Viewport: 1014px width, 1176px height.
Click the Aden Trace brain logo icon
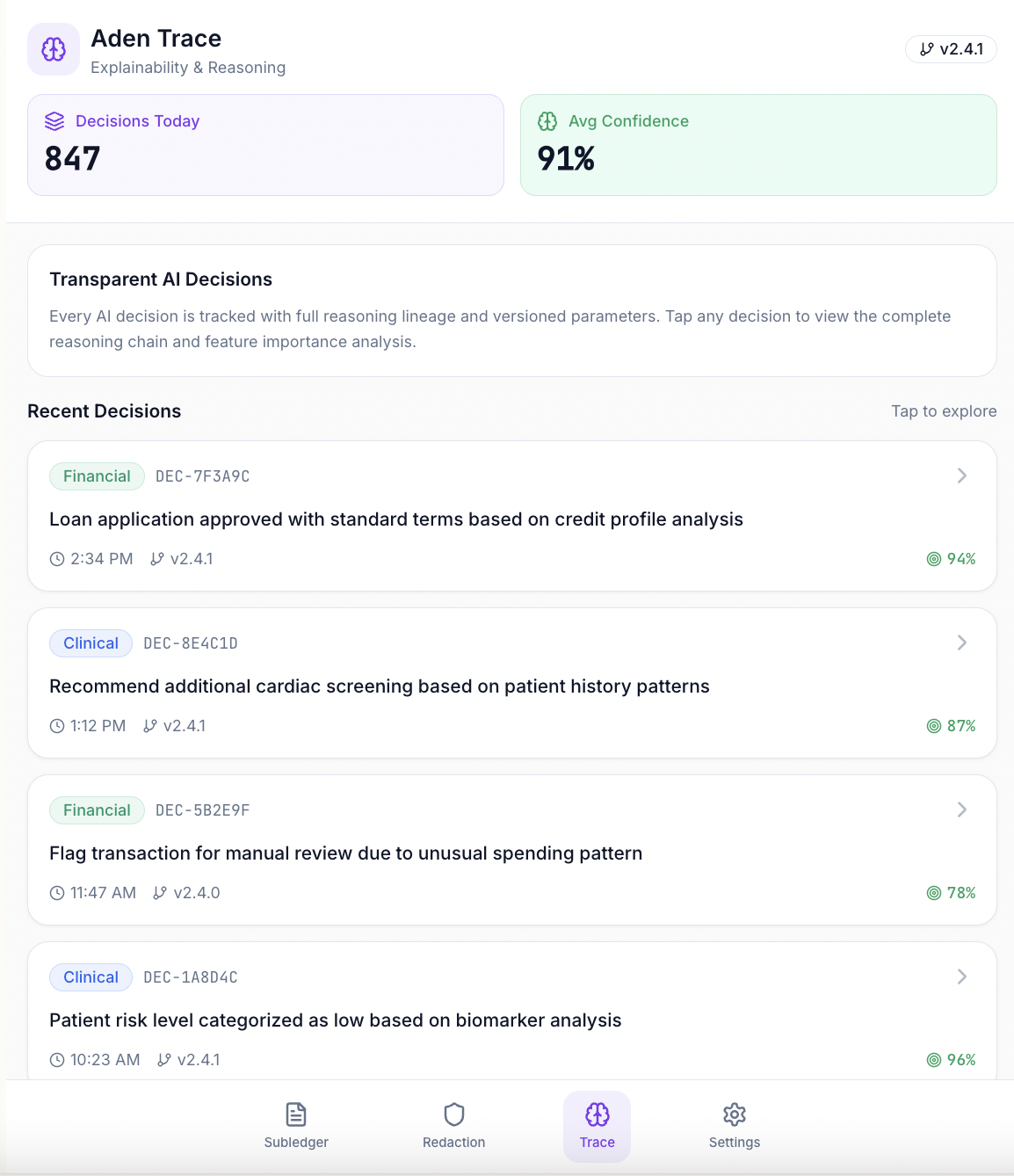pos(54,49)
